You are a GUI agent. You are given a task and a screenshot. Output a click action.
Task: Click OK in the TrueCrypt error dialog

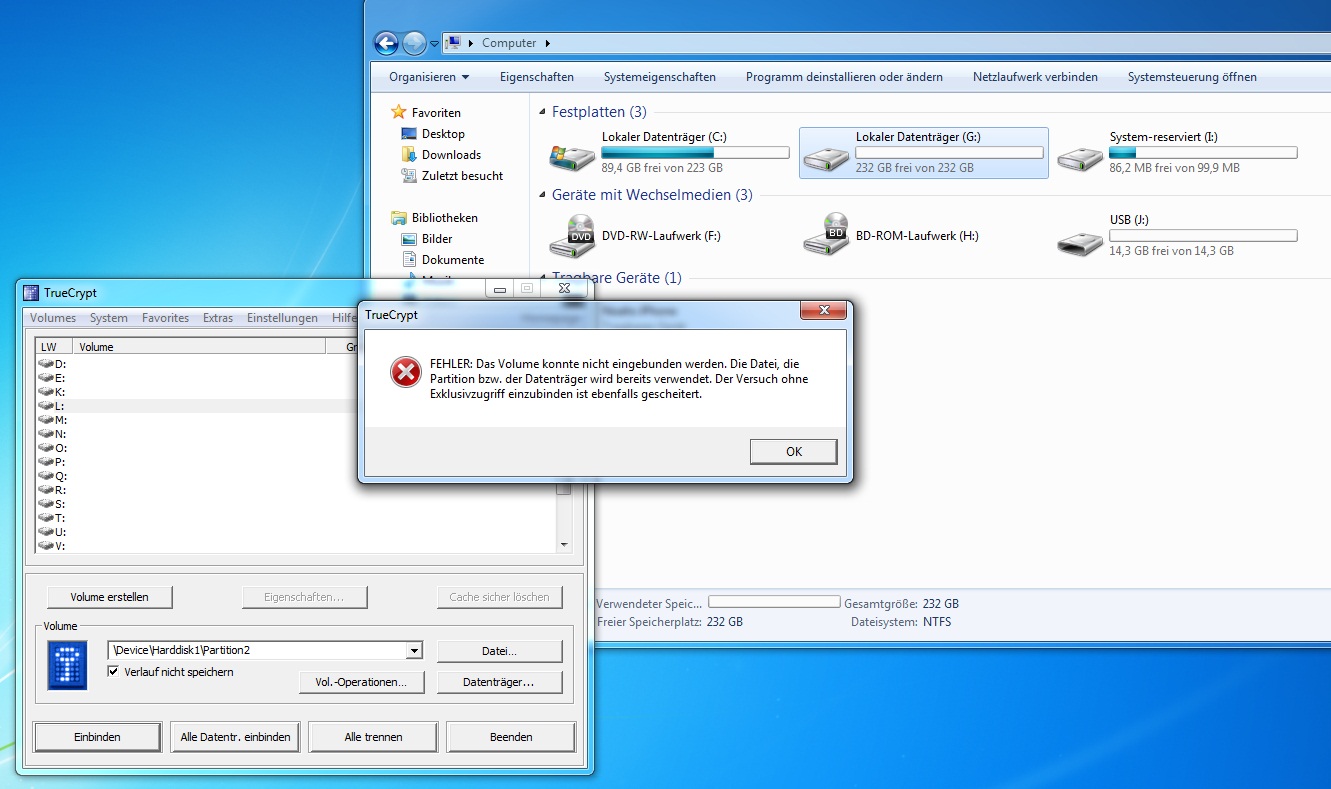point(793,451)
